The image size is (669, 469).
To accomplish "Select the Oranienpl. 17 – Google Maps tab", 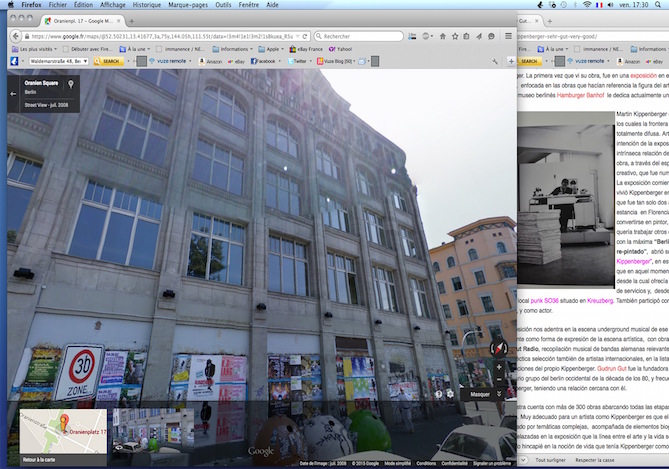I will point(81,21).
